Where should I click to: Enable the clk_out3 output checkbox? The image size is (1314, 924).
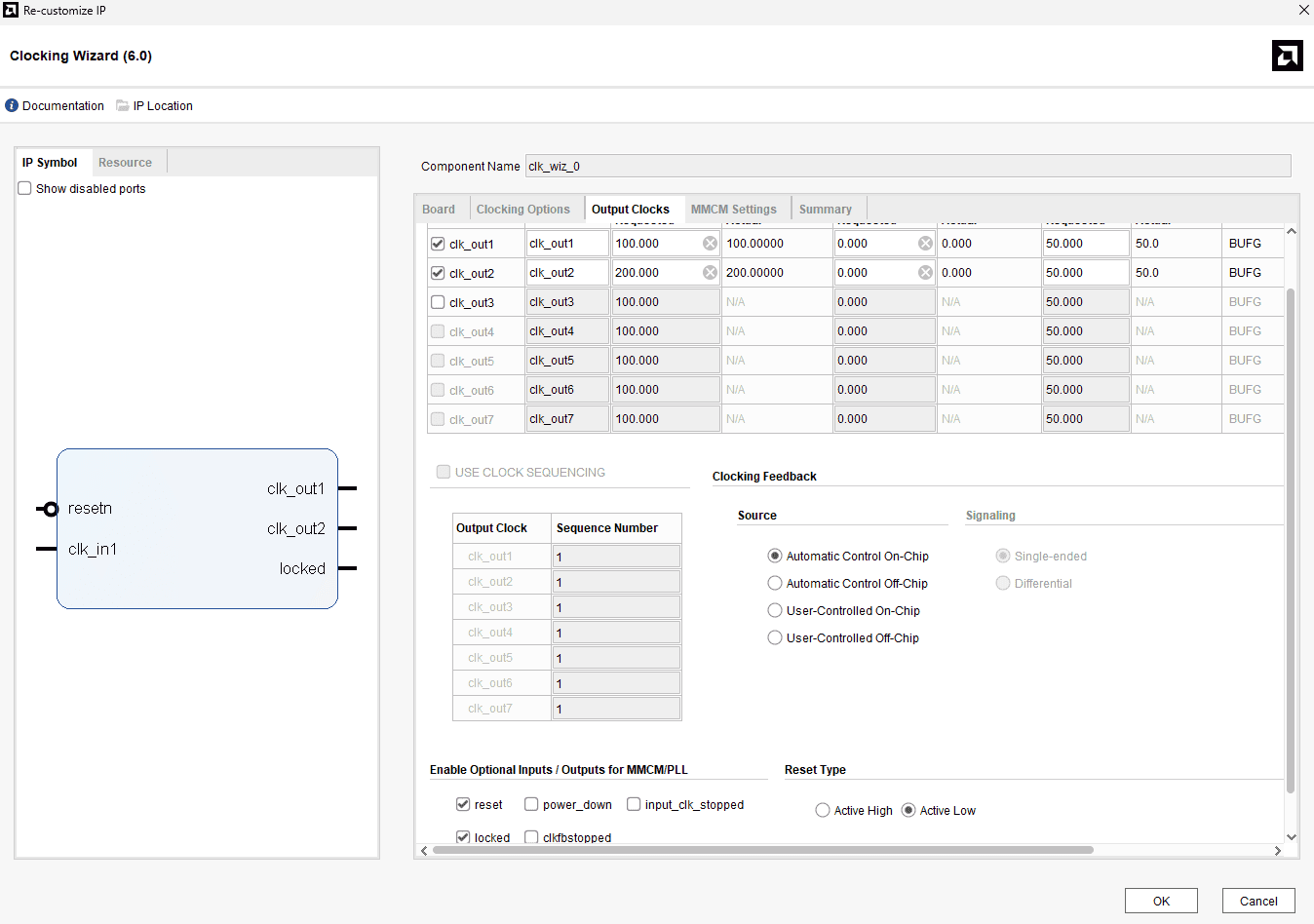[x=438, y=302]
